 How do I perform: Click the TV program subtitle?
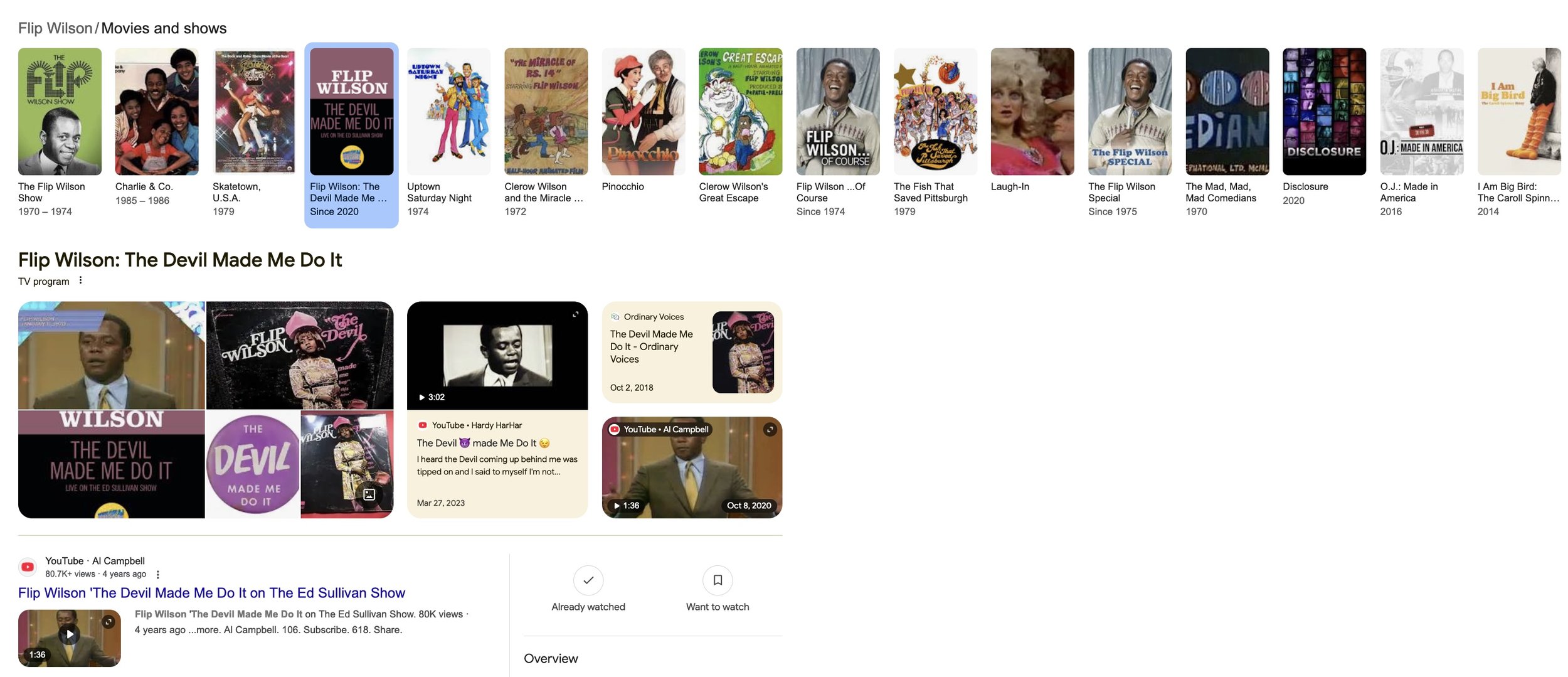44,281
